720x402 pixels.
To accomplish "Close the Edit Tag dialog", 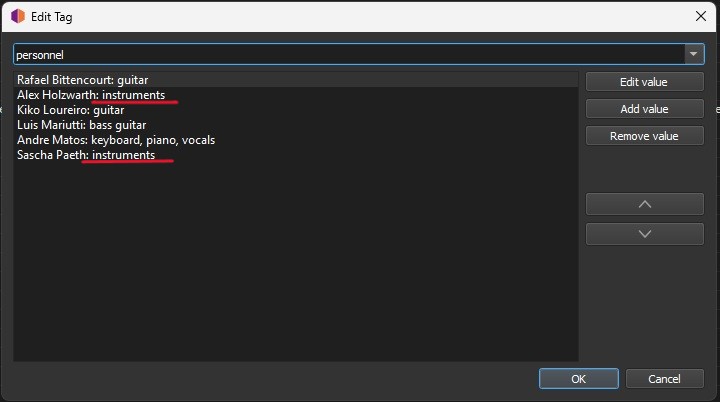I will [x=698, y=16].
